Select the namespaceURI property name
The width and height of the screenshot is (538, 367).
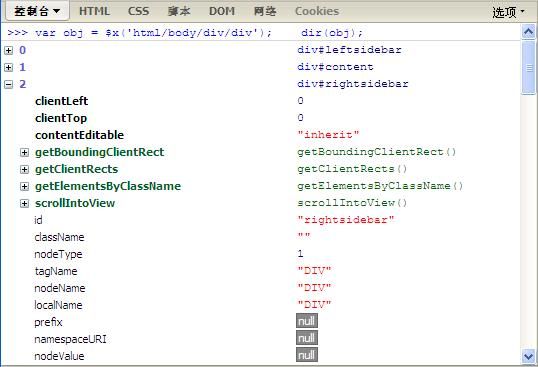[x=70, y=340]
